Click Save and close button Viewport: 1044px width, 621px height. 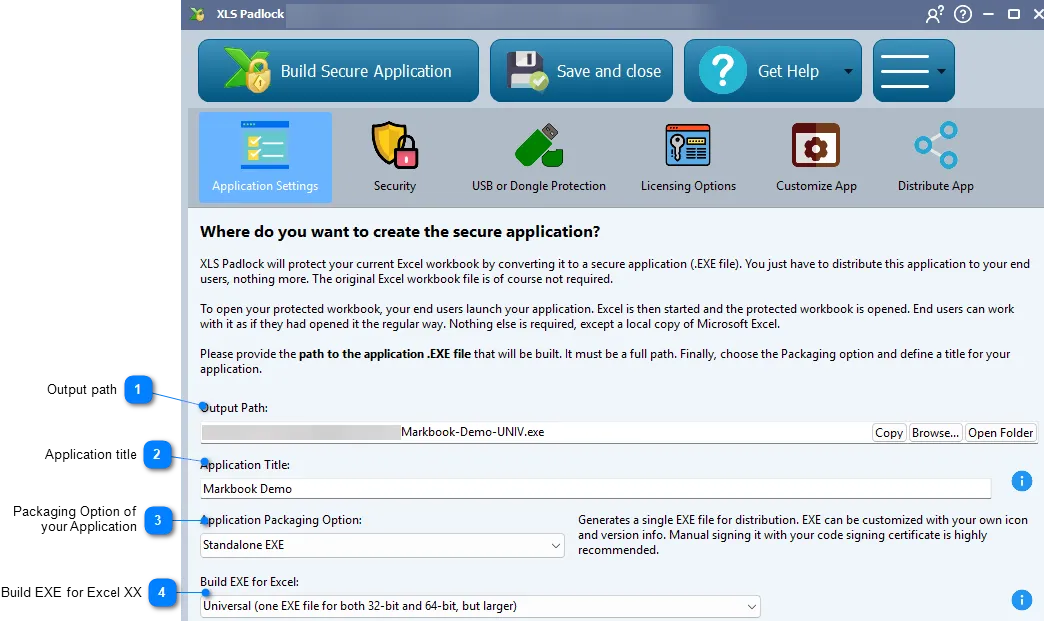[x=581, y=71]
